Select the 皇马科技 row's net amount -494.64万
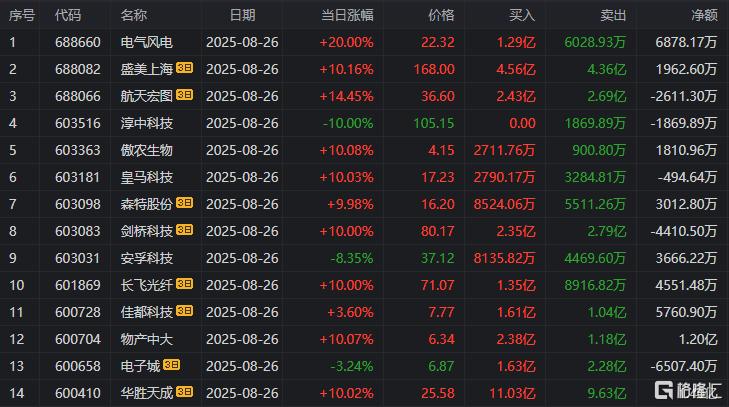Screen dimensions: 729x407 click(687, 177)
